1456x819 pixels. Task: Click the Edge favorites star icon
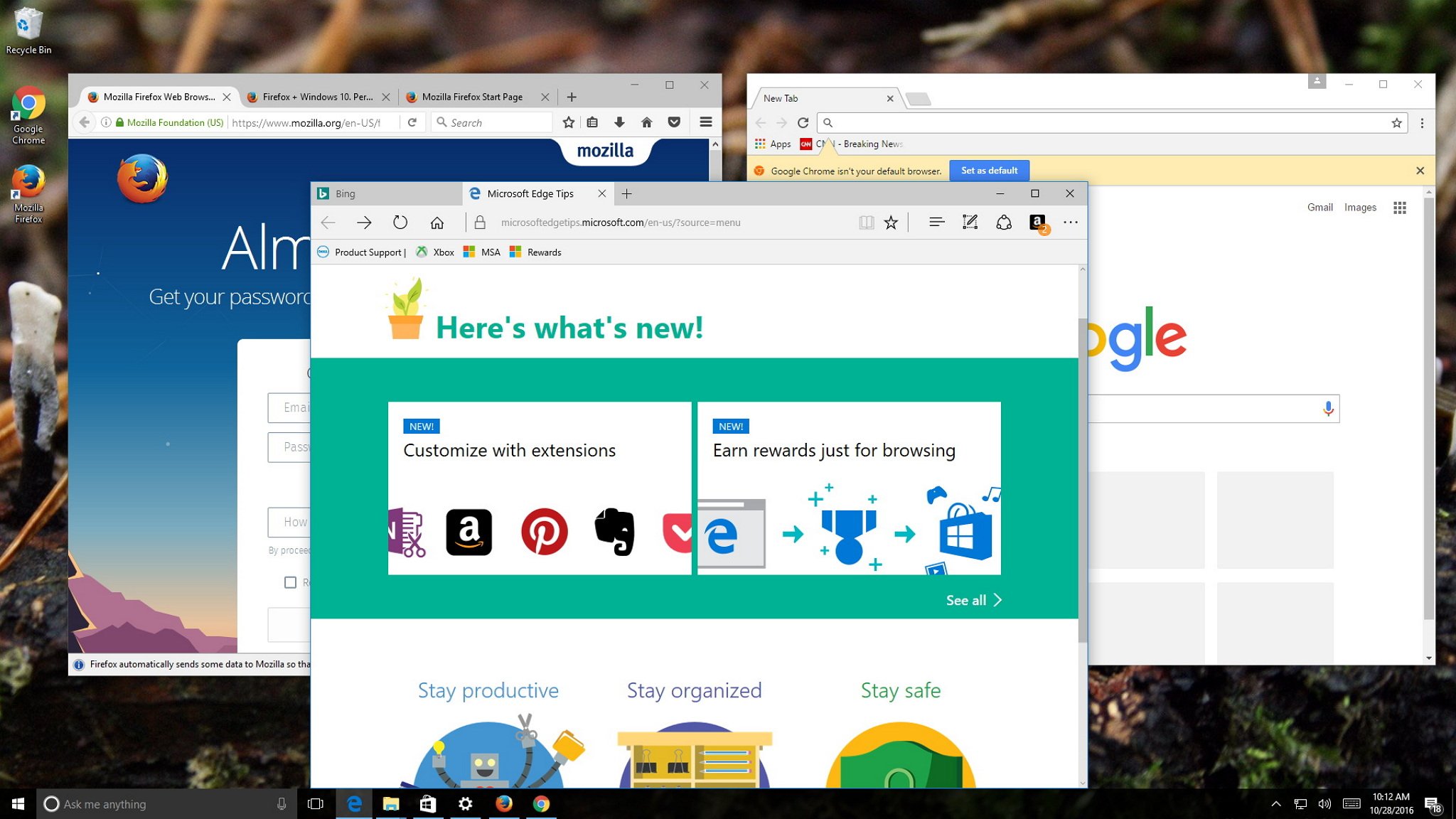pyautogui.click(x=890, y=222)
